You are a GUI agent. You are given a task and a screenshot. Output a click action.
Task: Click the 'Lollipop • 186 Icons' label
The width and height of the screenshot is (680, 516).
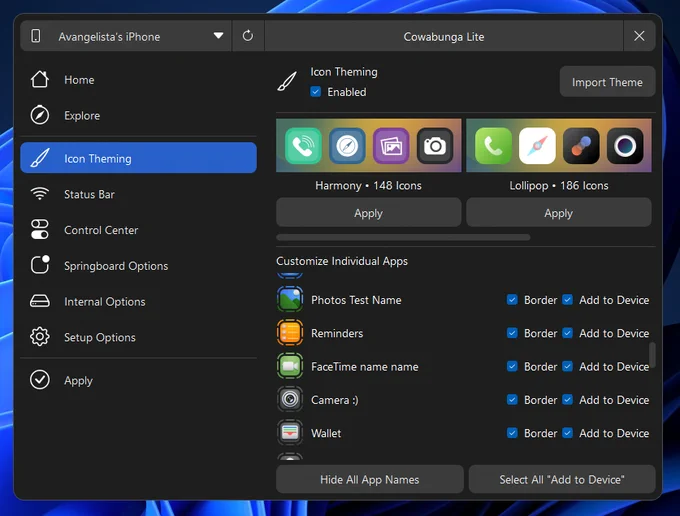(559, 186)
